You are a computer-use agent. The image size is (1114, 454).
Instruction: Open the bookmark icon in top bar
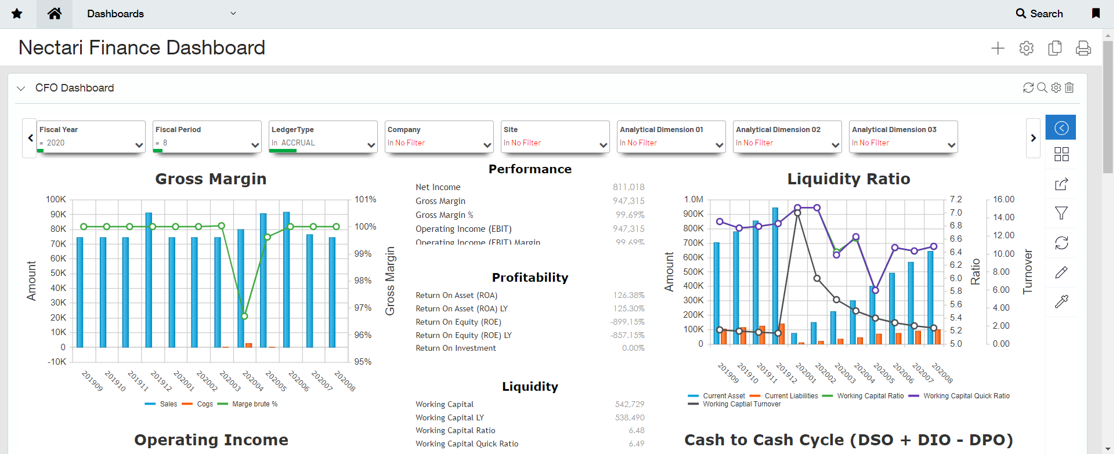click(x=1096, y=13)
